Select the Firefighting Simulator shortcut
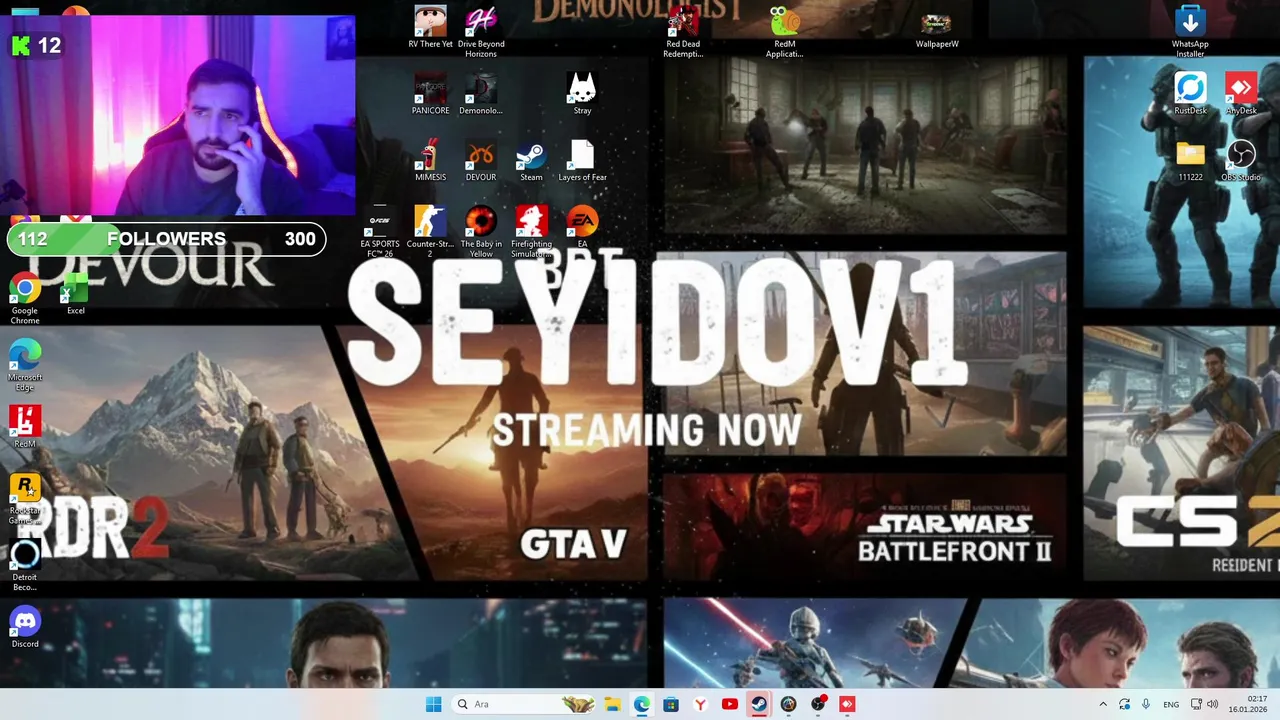This screenshot has width=1280, height=720. pos(531,231)
